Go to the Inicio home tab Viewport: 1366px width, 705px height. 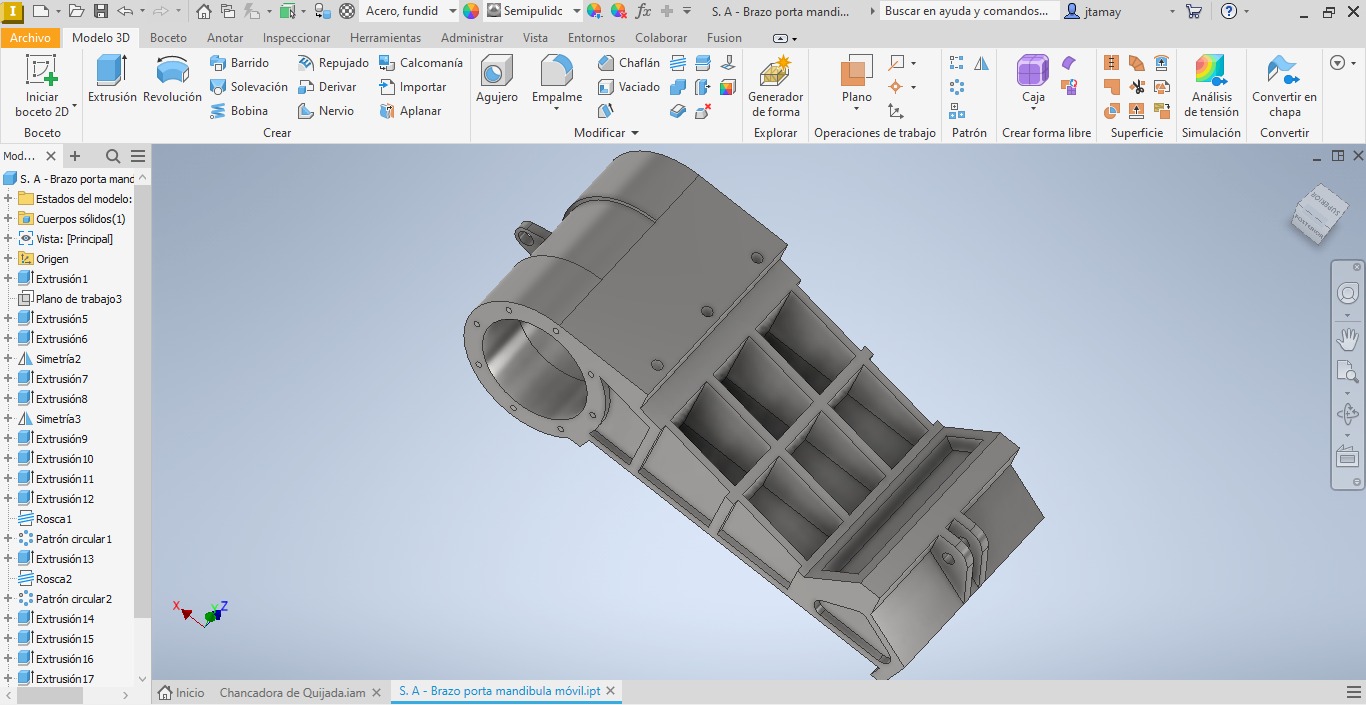(x=181, y=692)
